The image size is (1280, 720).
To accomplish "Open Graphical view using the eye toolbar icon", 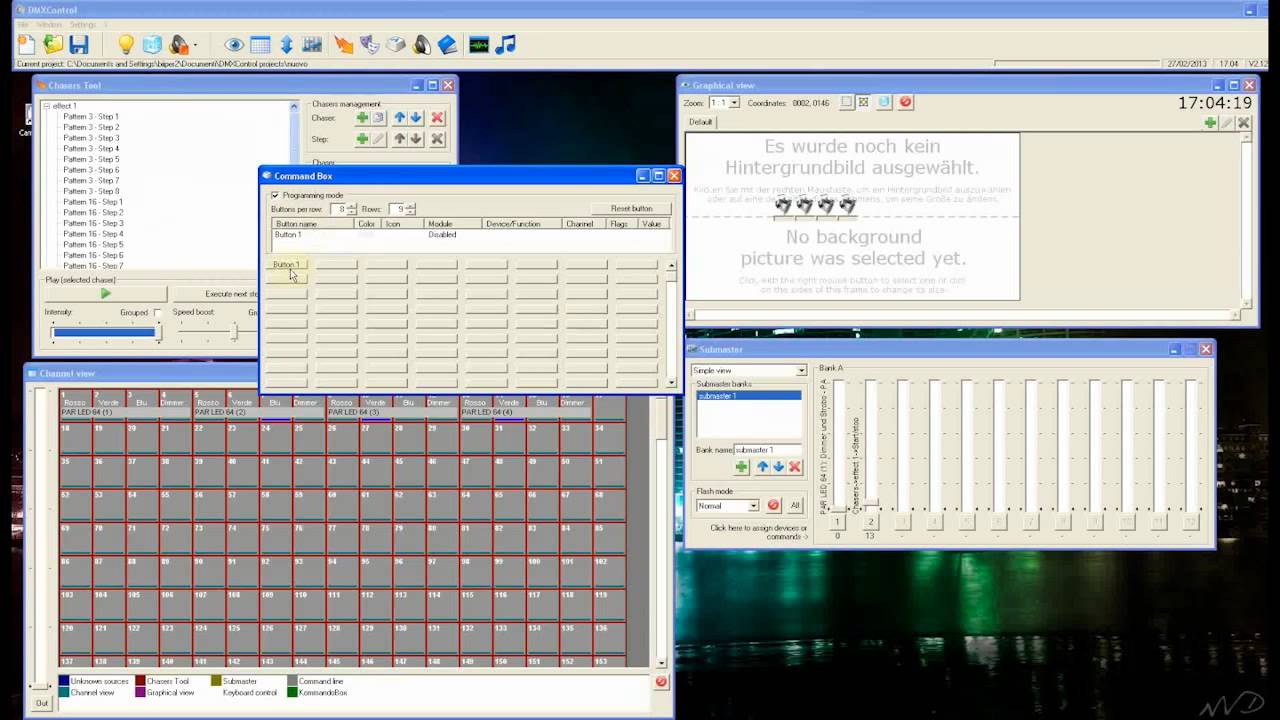I will pyautogui.click(x=234, y=44).
